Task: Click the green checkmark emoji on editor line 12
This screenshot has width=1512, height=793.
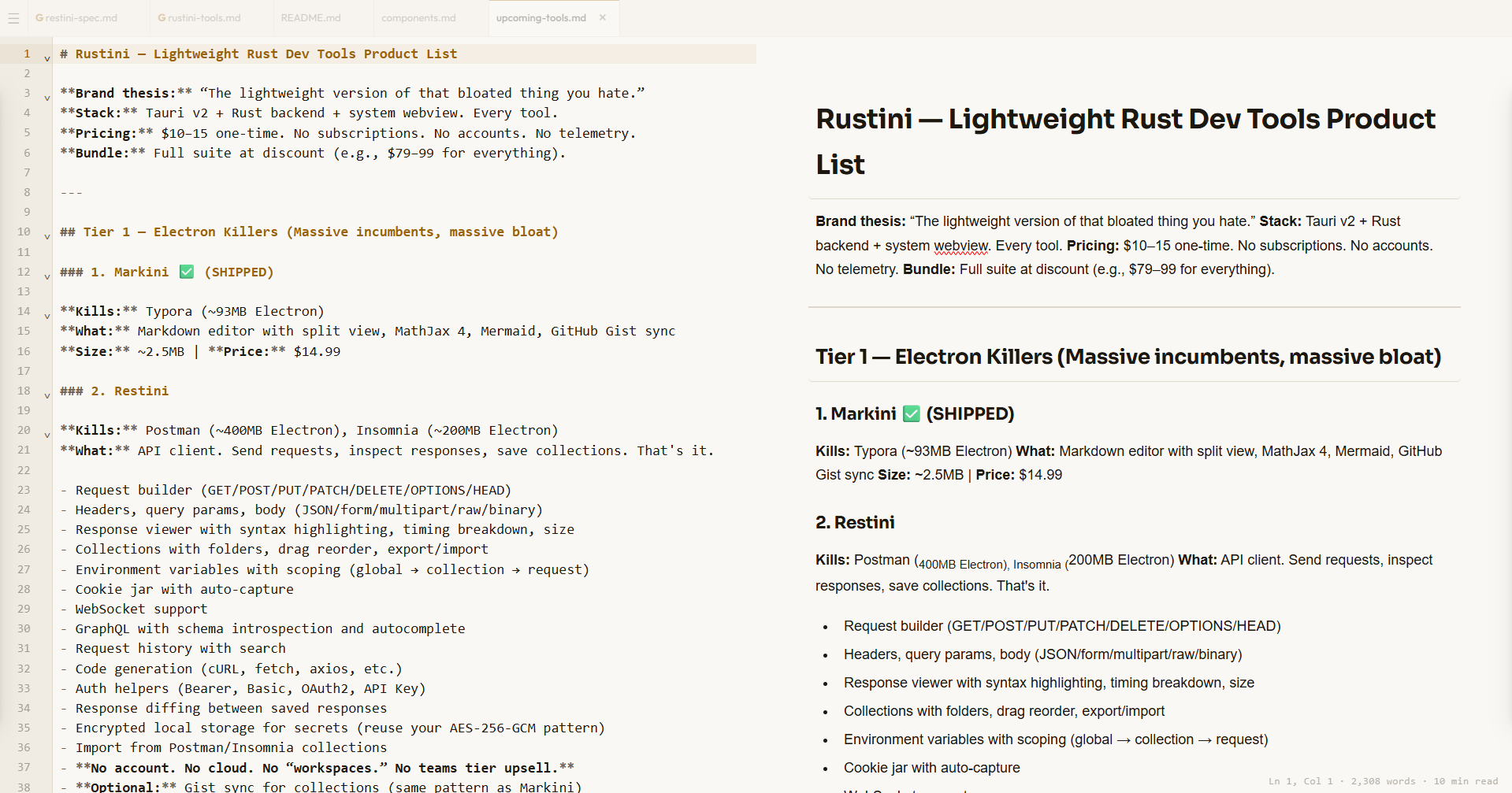Action: coord(187,272)
